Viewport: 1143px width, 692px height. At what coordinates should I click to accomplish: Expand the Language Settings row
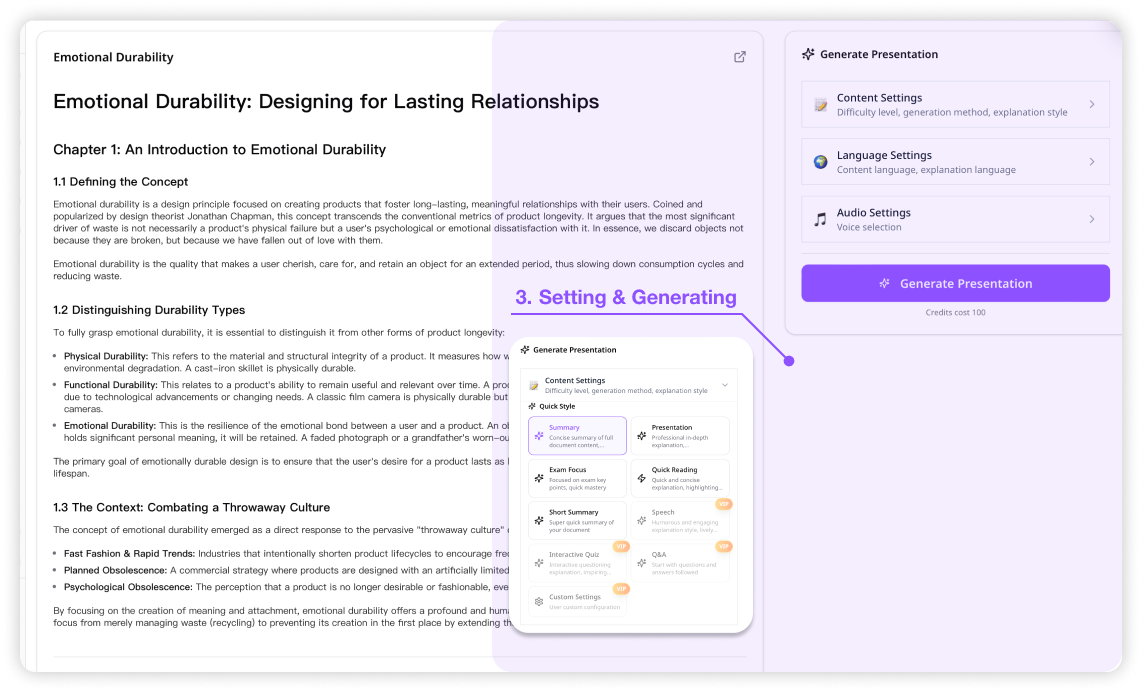(x=955, y=162)
